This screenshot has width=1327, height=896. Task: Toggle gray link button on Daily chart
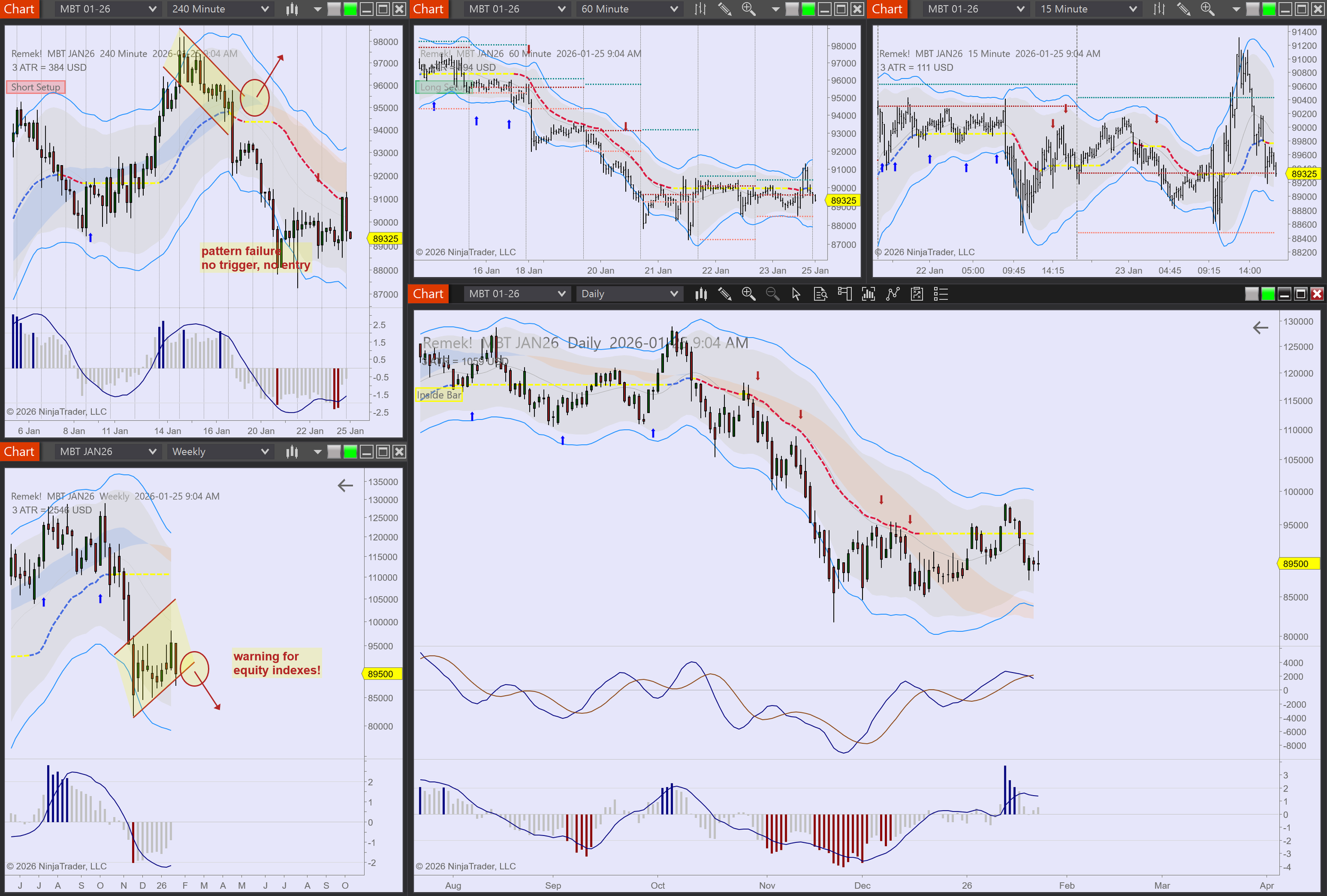(1252, 294)
